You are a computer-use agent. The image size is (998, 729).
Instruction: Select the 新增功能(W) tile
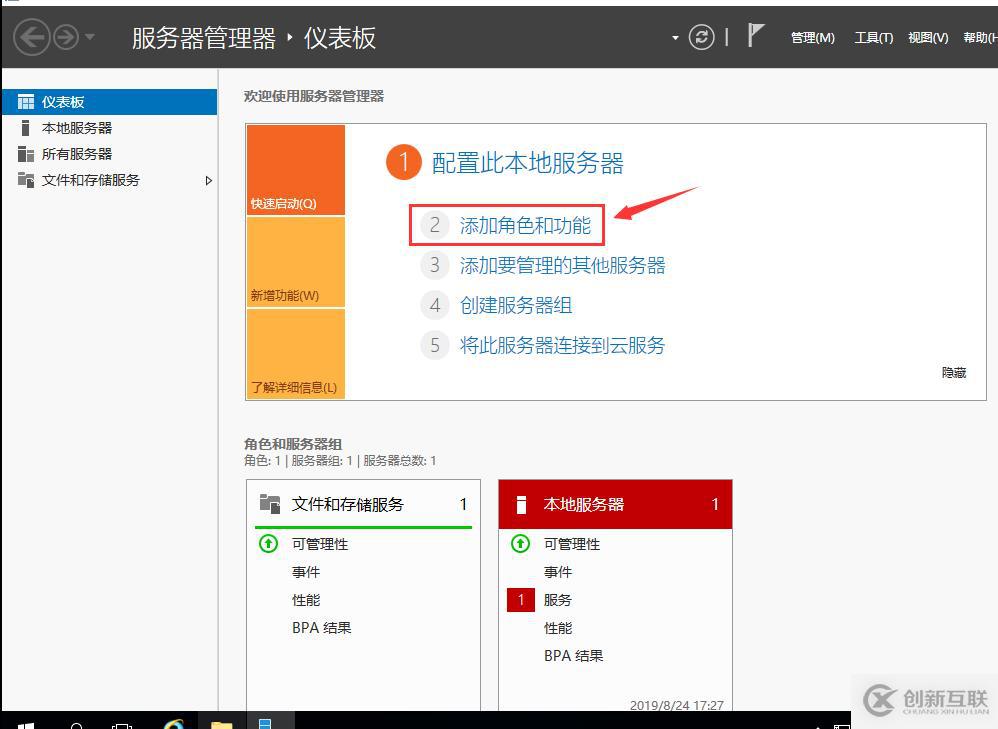coord(296,262)
